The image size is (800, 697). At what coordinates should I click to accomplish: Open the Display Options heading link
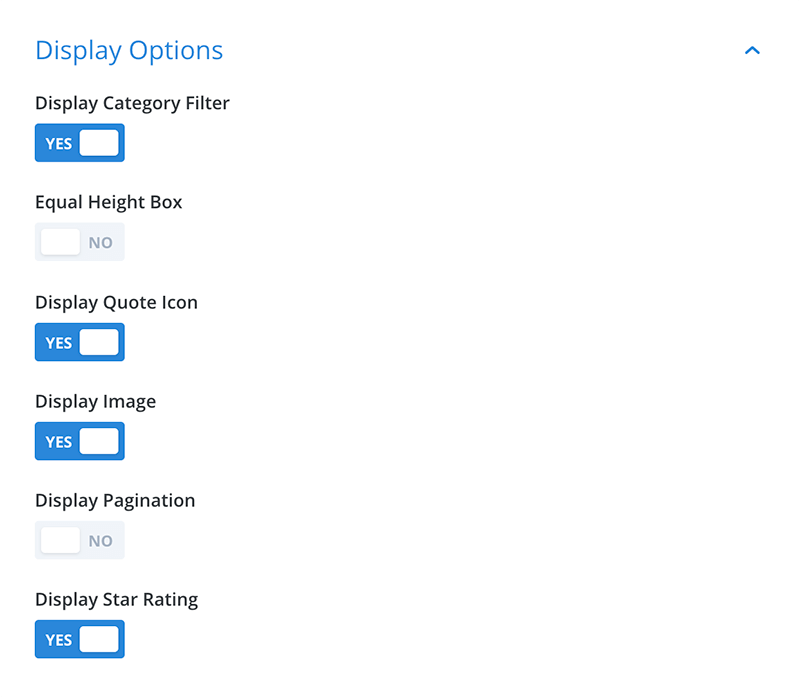coord(128,50)
